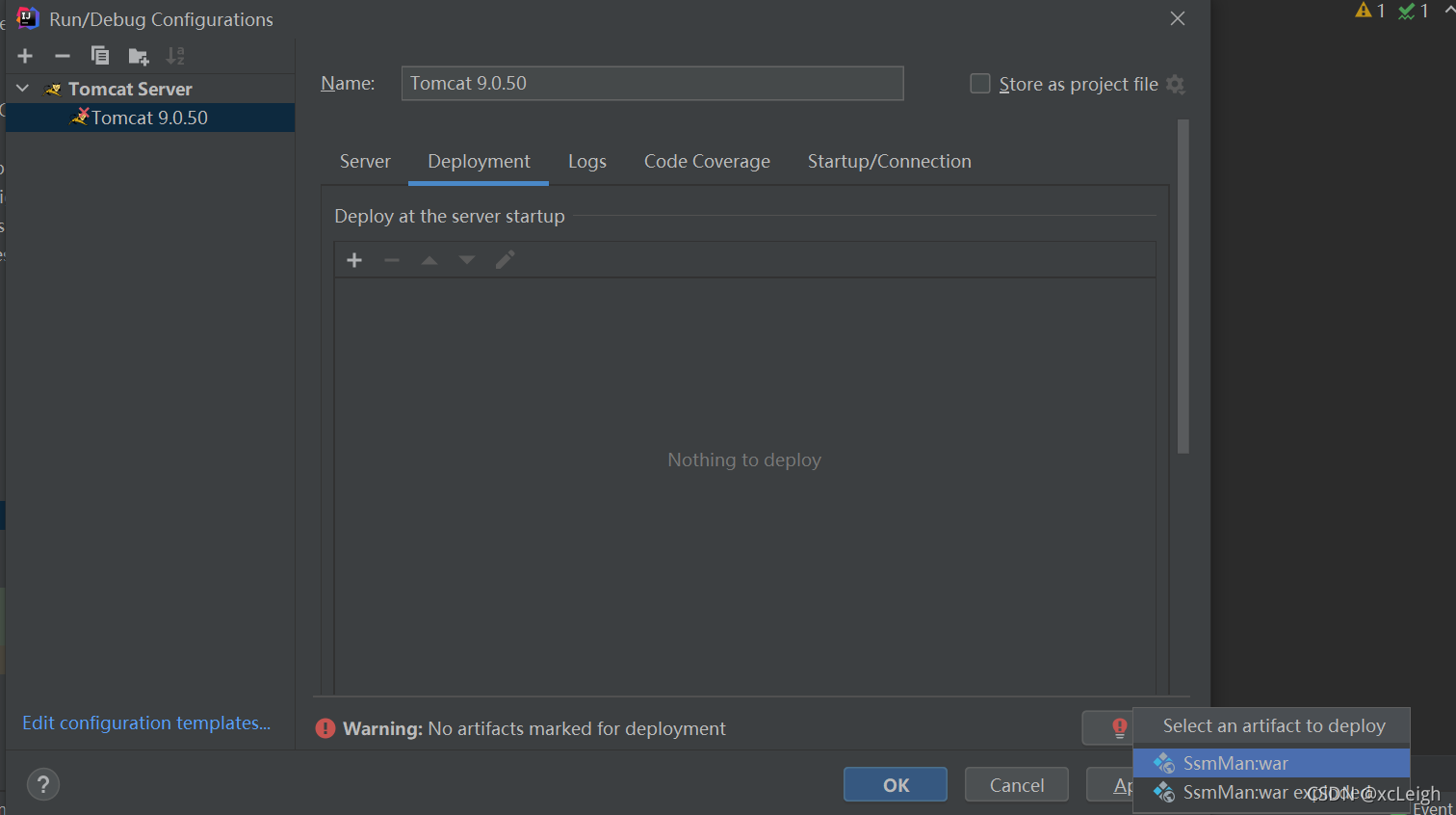Click the vertical scrollbar of dialog
Viewport: 1456px width, 815px height.
pyautogui.click(x=1183, y=286)
